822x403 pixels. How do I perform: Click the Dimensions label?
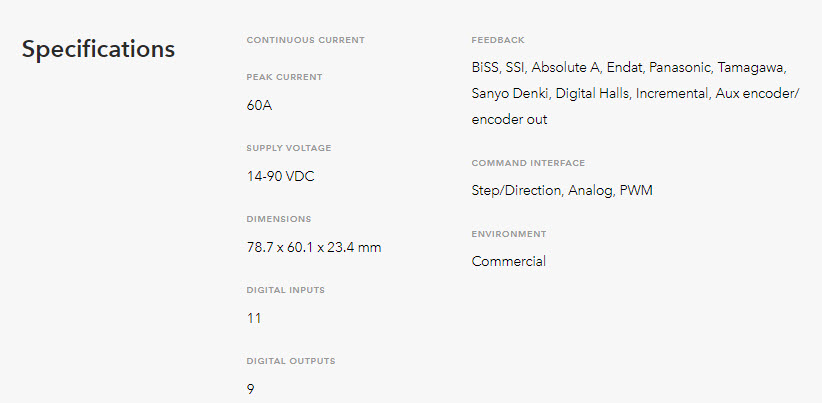coord(279,219)
